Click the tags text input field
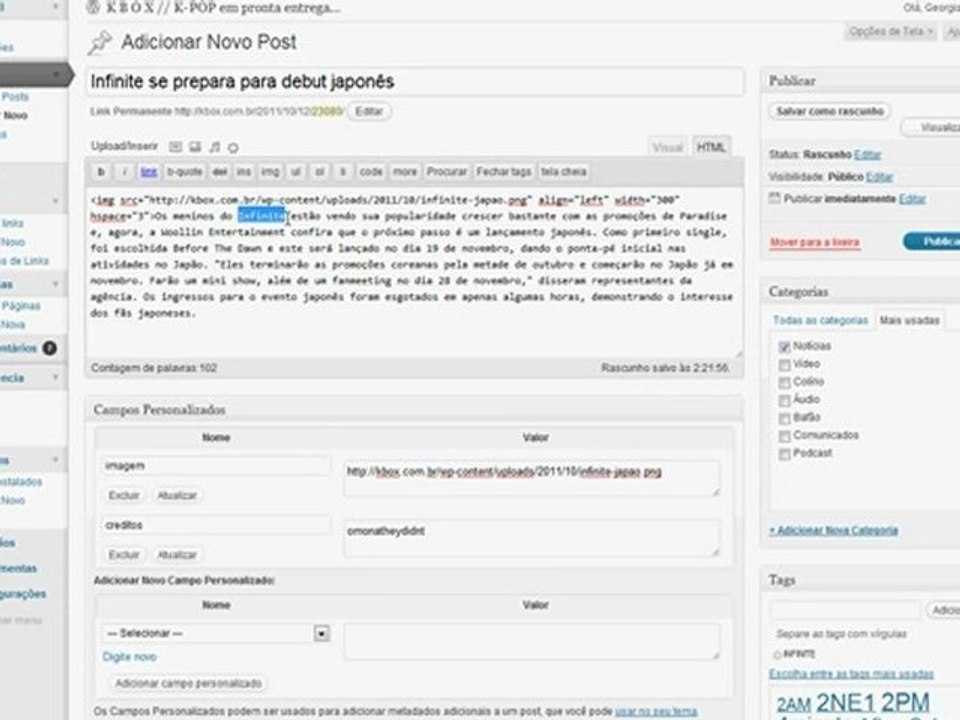The image size is (960, 720). [846, 610]
